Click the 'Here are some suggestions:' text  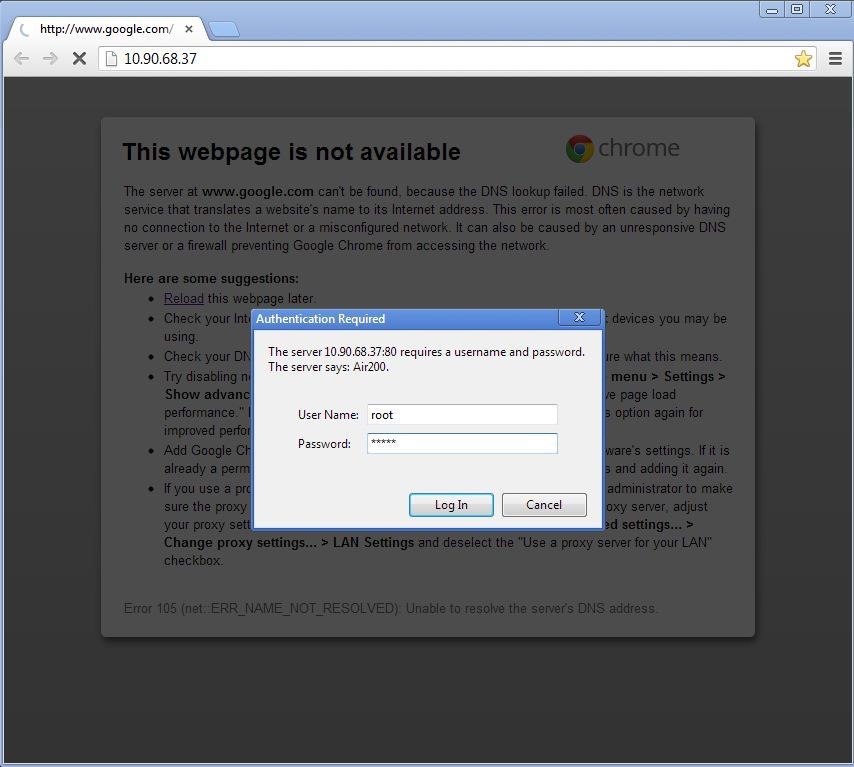coord(211,278)
